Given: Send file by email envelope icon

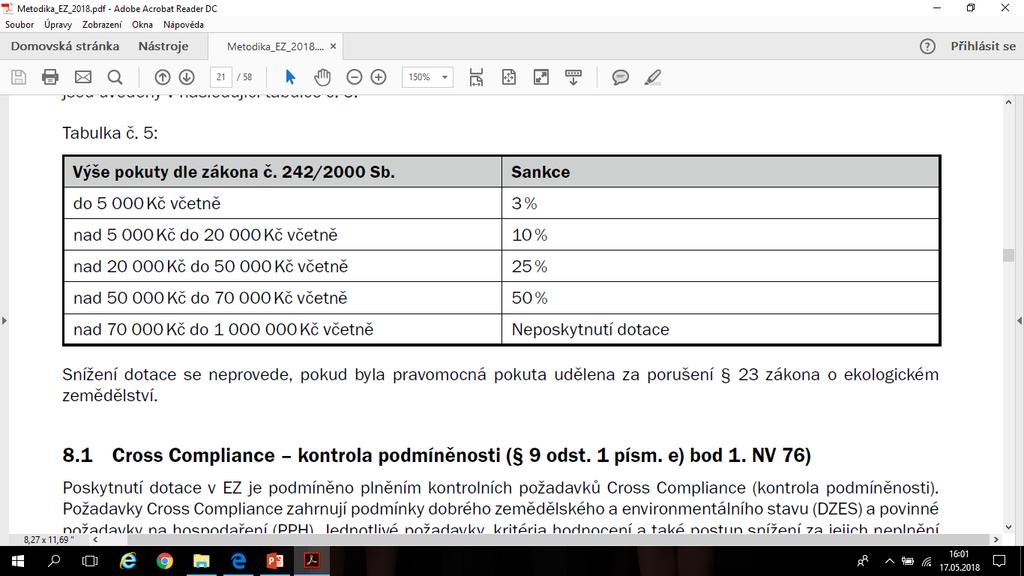Looking at the screenshot, I should (x=83, y=77).
